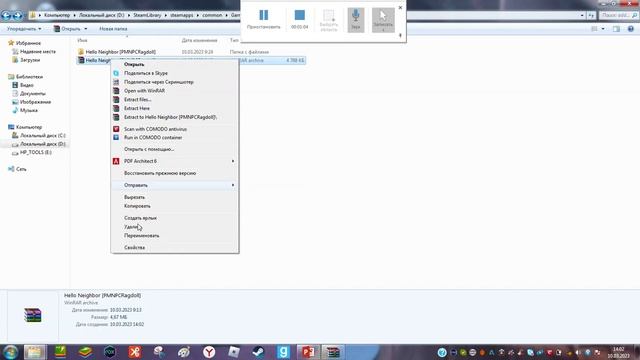Toggle the preview pane button
The image size is (640, 360).
[x=616, y=29]
